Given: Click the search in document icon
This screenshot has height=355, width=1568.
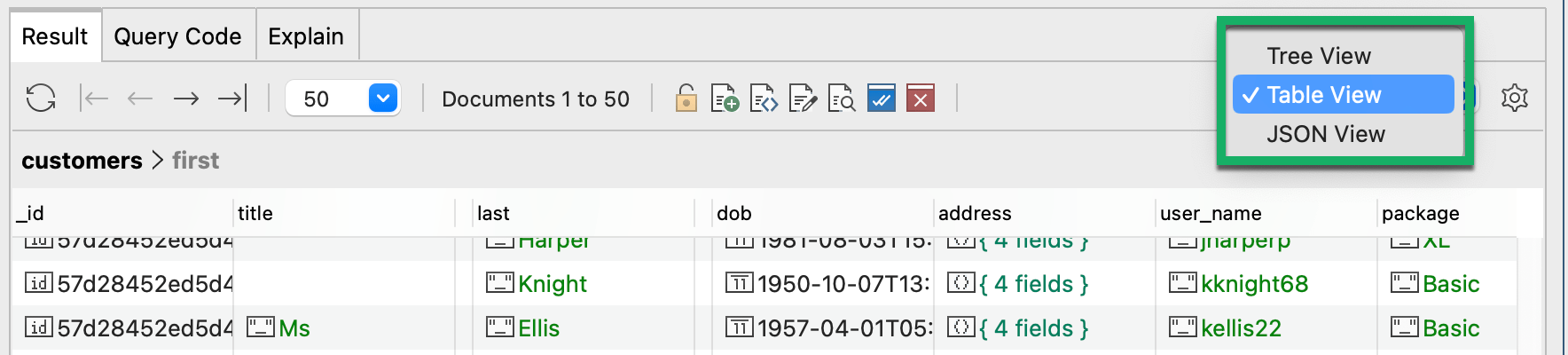Looking at the screenshot, I should pos(842,98).
